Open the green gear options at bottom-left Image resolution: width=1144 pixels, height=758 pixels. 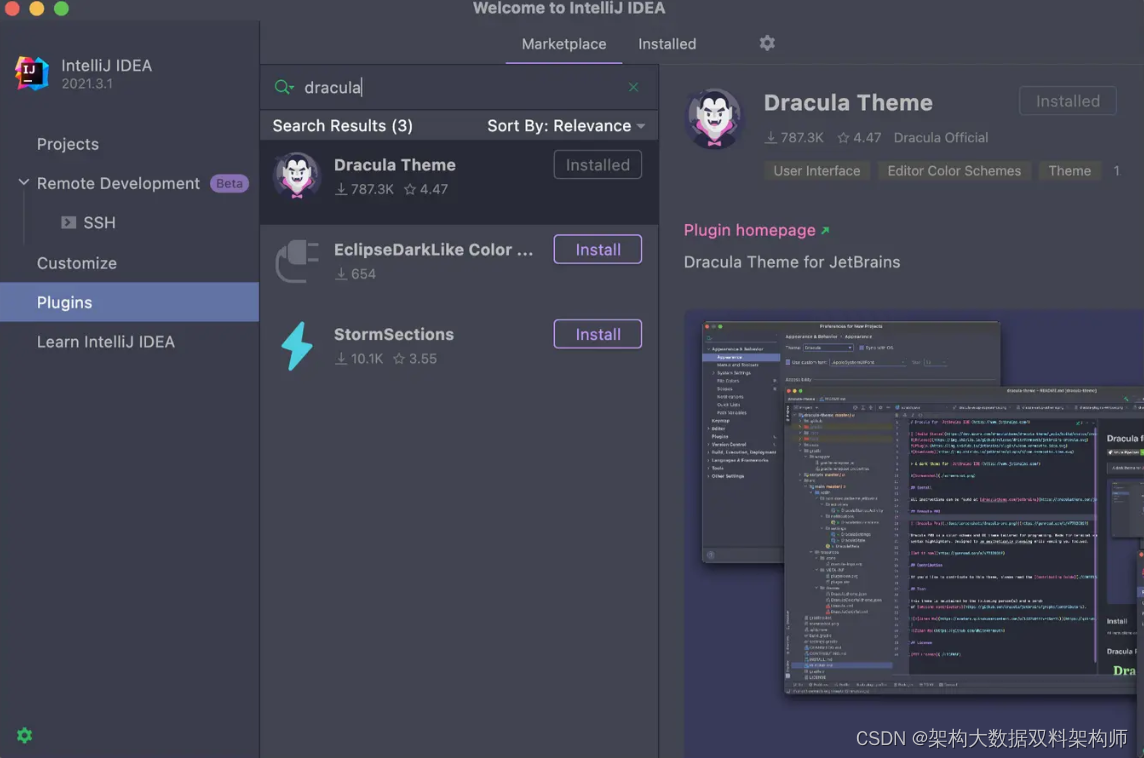24,735
